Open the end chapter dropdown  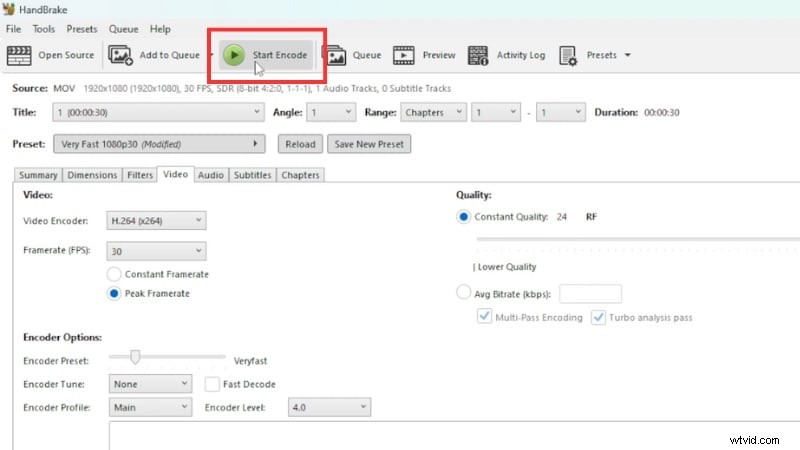560,112
